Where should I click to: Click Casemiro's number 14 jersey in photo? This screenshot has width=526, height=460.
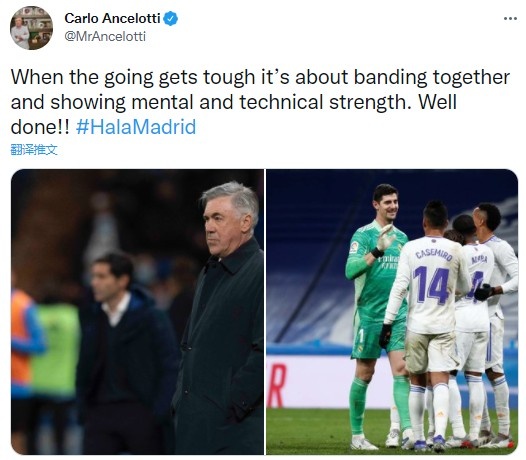(x=431, y=285)
